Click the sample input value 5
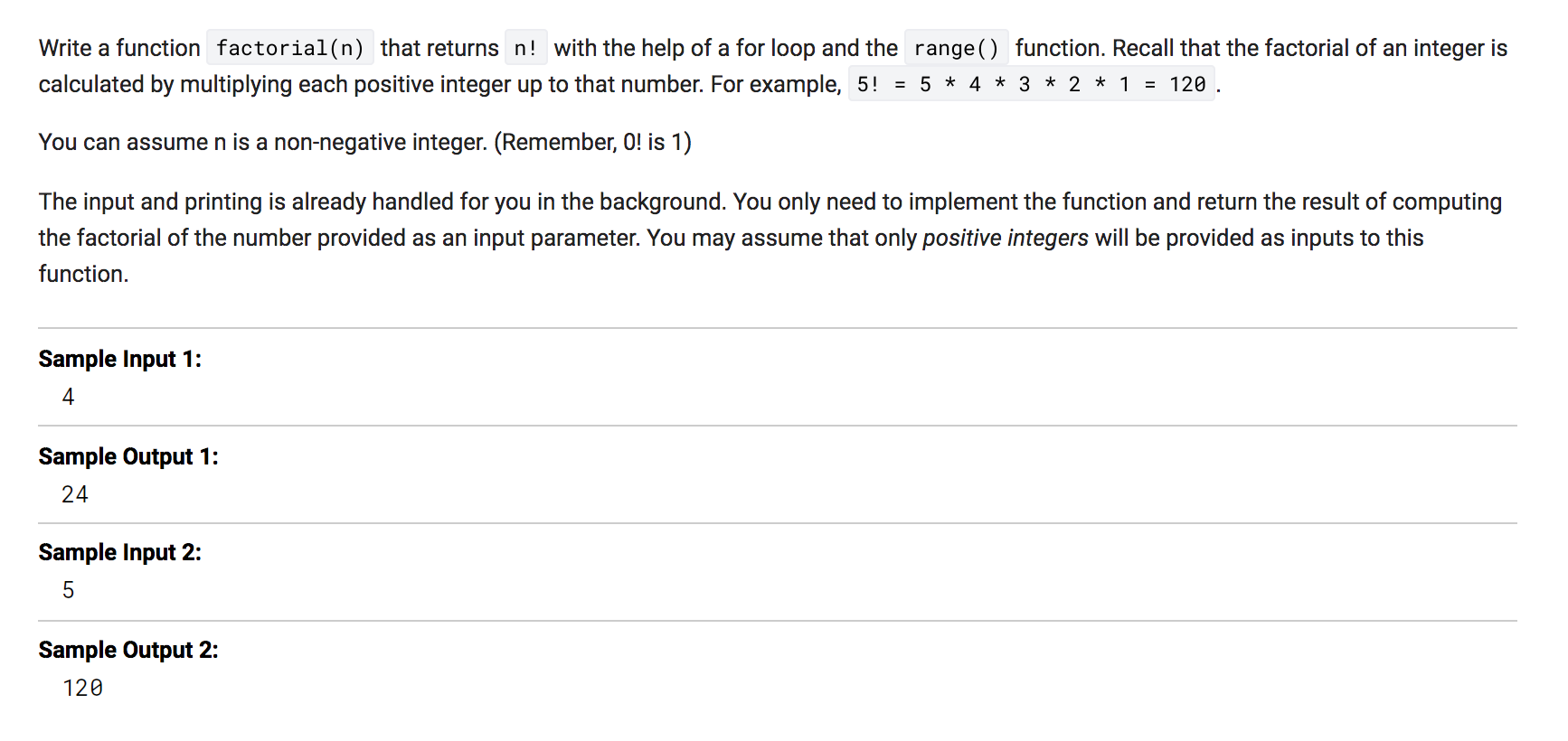The width and height of the screenshot is (1568, 741). [68, 590]
